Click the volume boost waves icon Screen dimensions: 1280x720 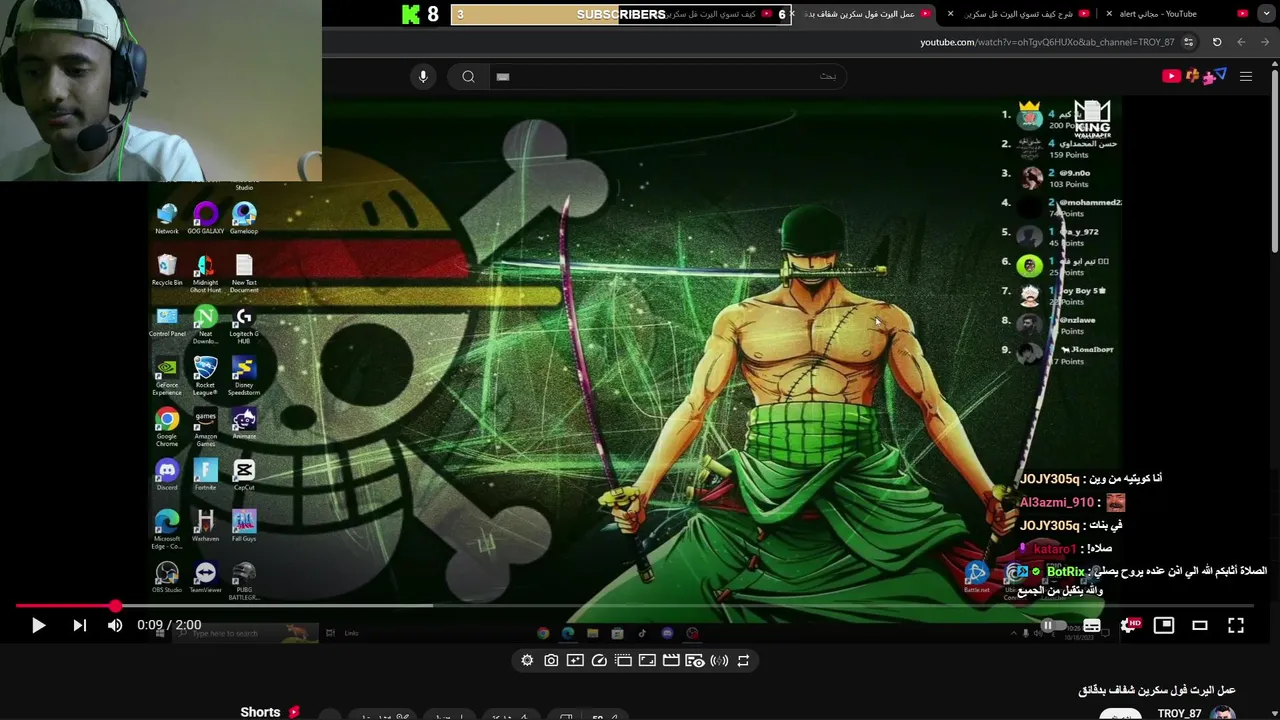pos(719,660)
